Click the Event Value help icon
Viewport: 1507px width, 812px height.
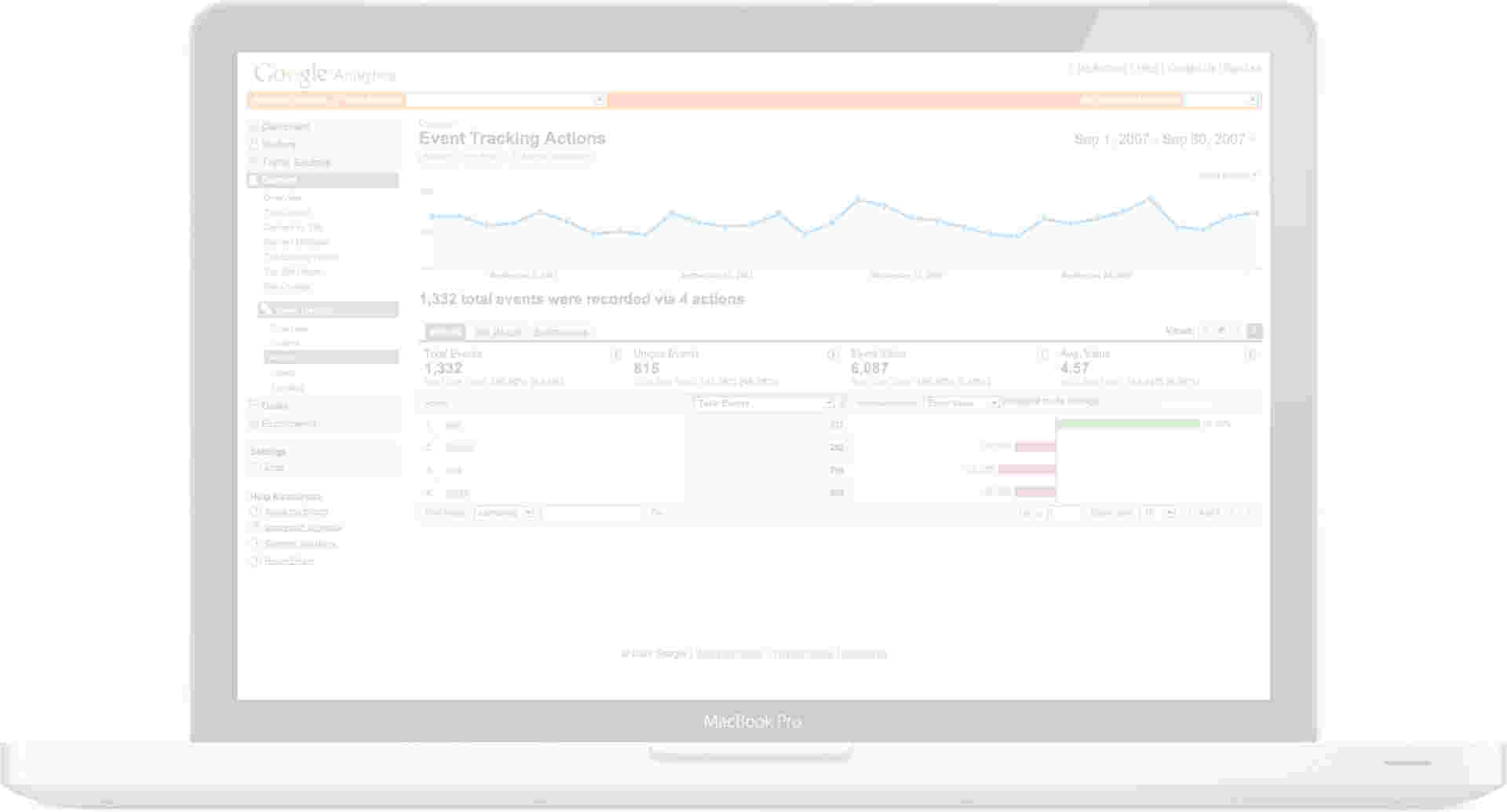tap(1043, 355)
